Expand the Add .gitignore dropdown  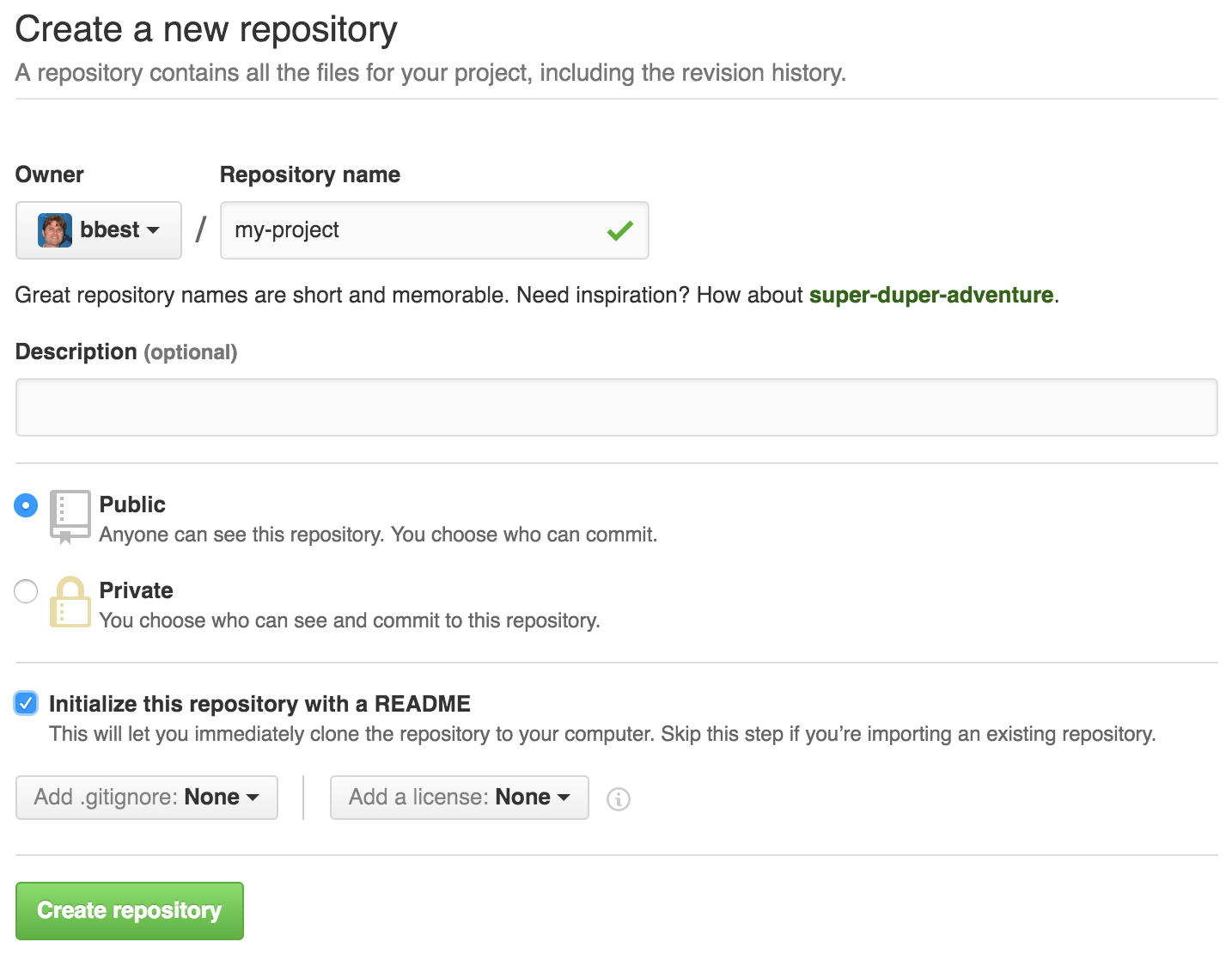(147, 798)
